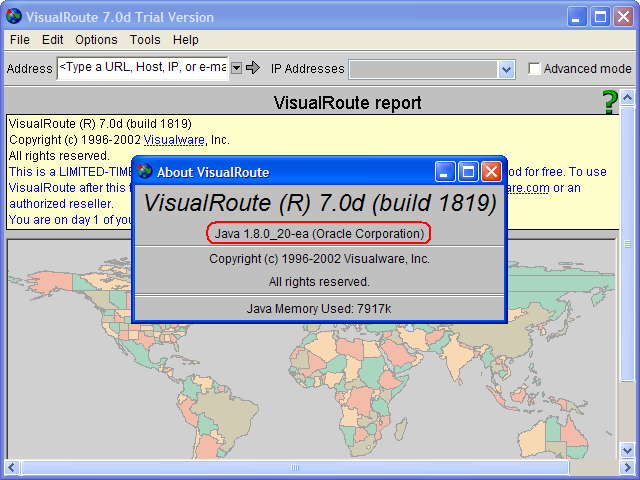Follow the Visualware link in the report
The width and height of the screenshot is (640, 480).
pos(174,140)
